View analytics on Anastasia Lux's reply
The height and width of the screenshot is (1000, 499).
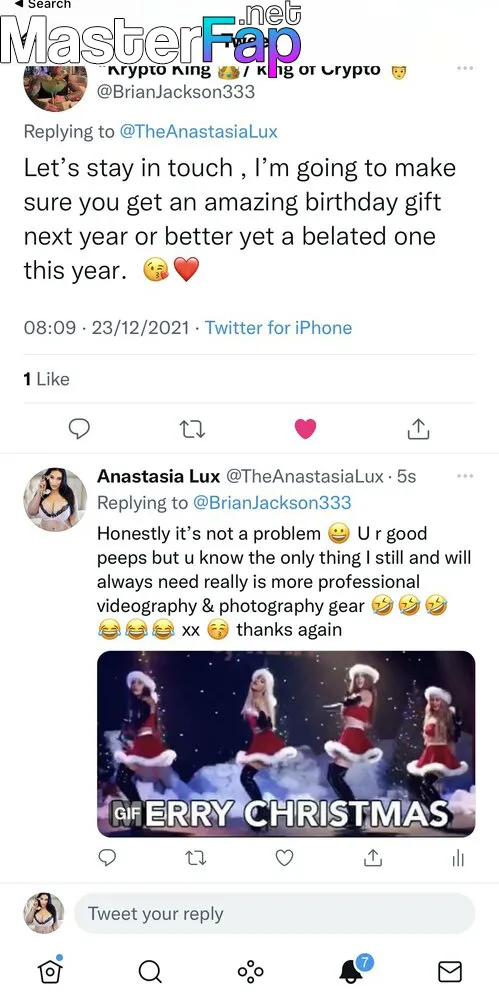458,858
